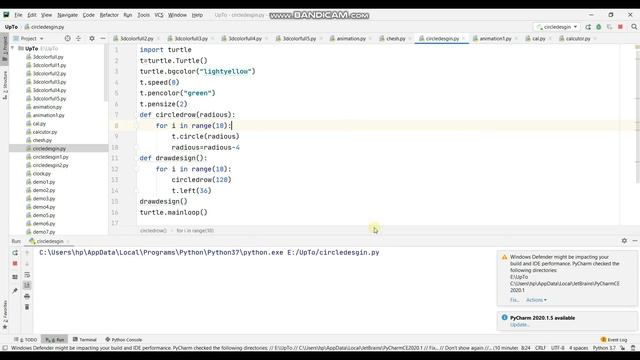Open the VCS menu
The height and width of the screenshot is (360, 640).
coord(159,15)
